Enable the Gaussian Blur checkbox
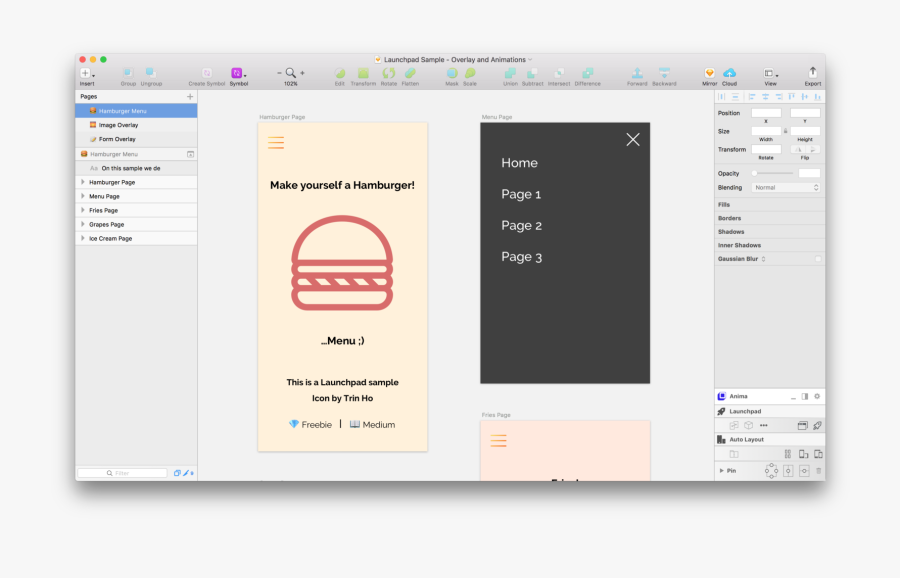Image resolution: width=900 pixels, height=578 pixels. pyautogui.click(x=817, y=259)
